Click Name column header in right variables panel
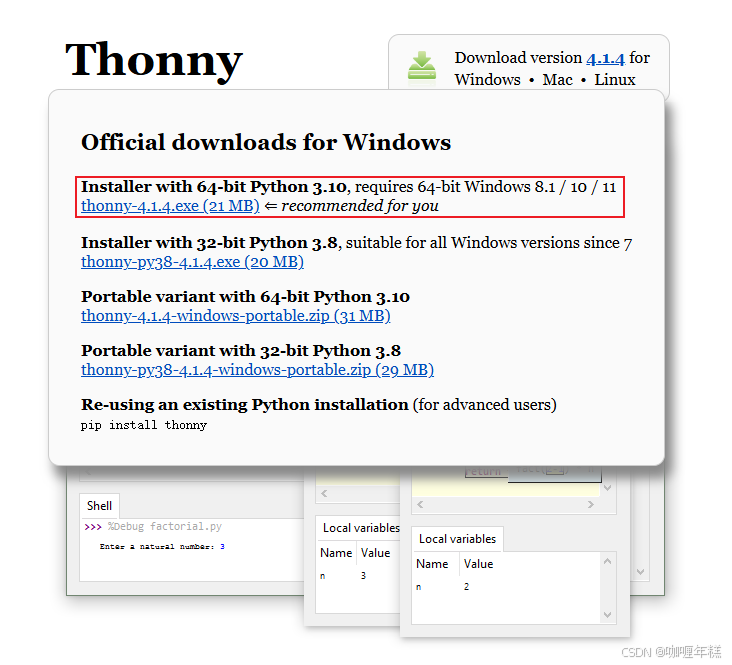The height and width of the screenshot is (665, 732). coord(432,564)
